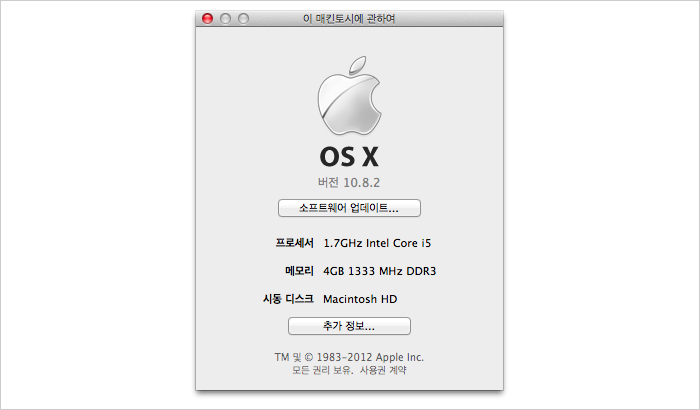Viewport: 700px width, 410px height.
Task: Select the Macintosh HD startup disk text
Action: (x=360, y=299)
